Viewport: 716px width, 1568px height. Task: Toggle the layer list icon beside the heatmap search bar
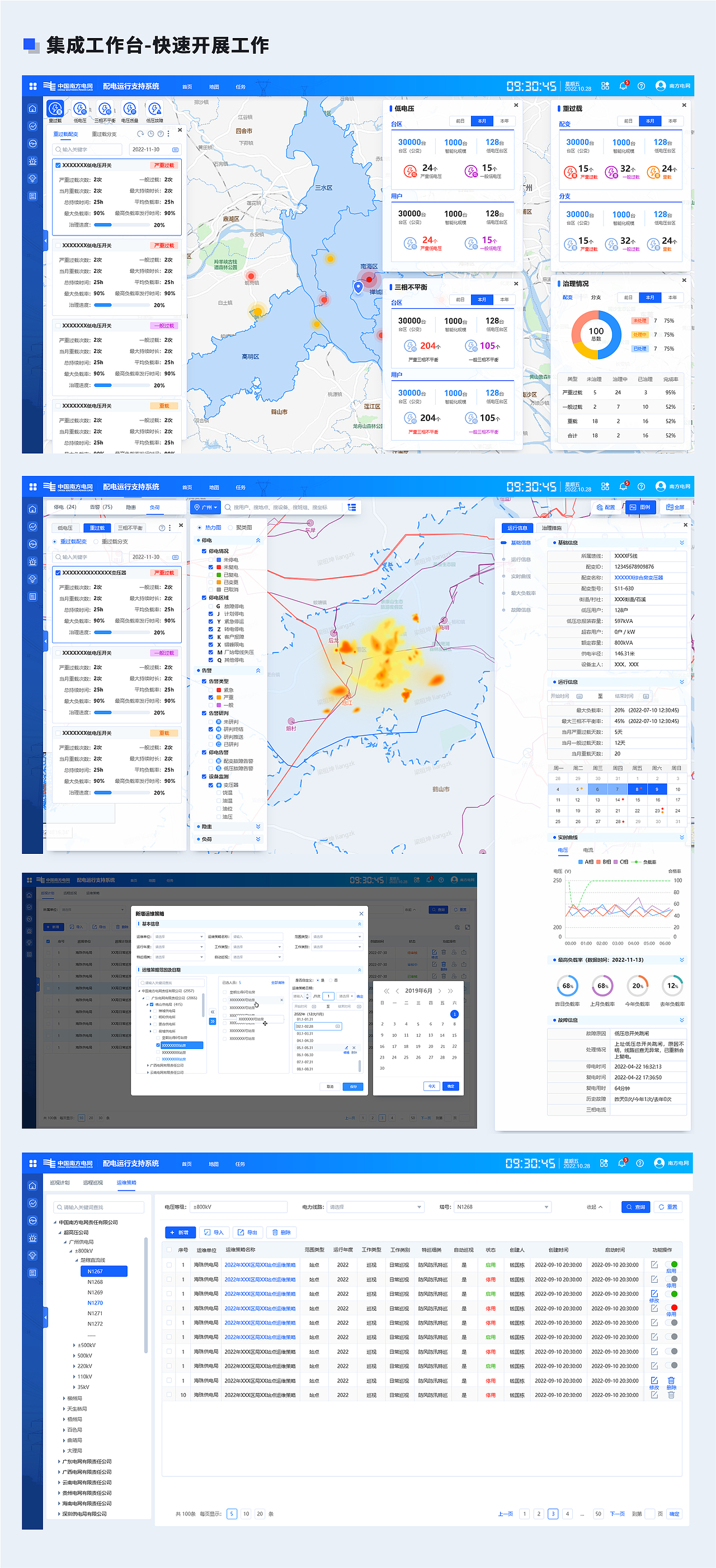click(x=352, y=507)
